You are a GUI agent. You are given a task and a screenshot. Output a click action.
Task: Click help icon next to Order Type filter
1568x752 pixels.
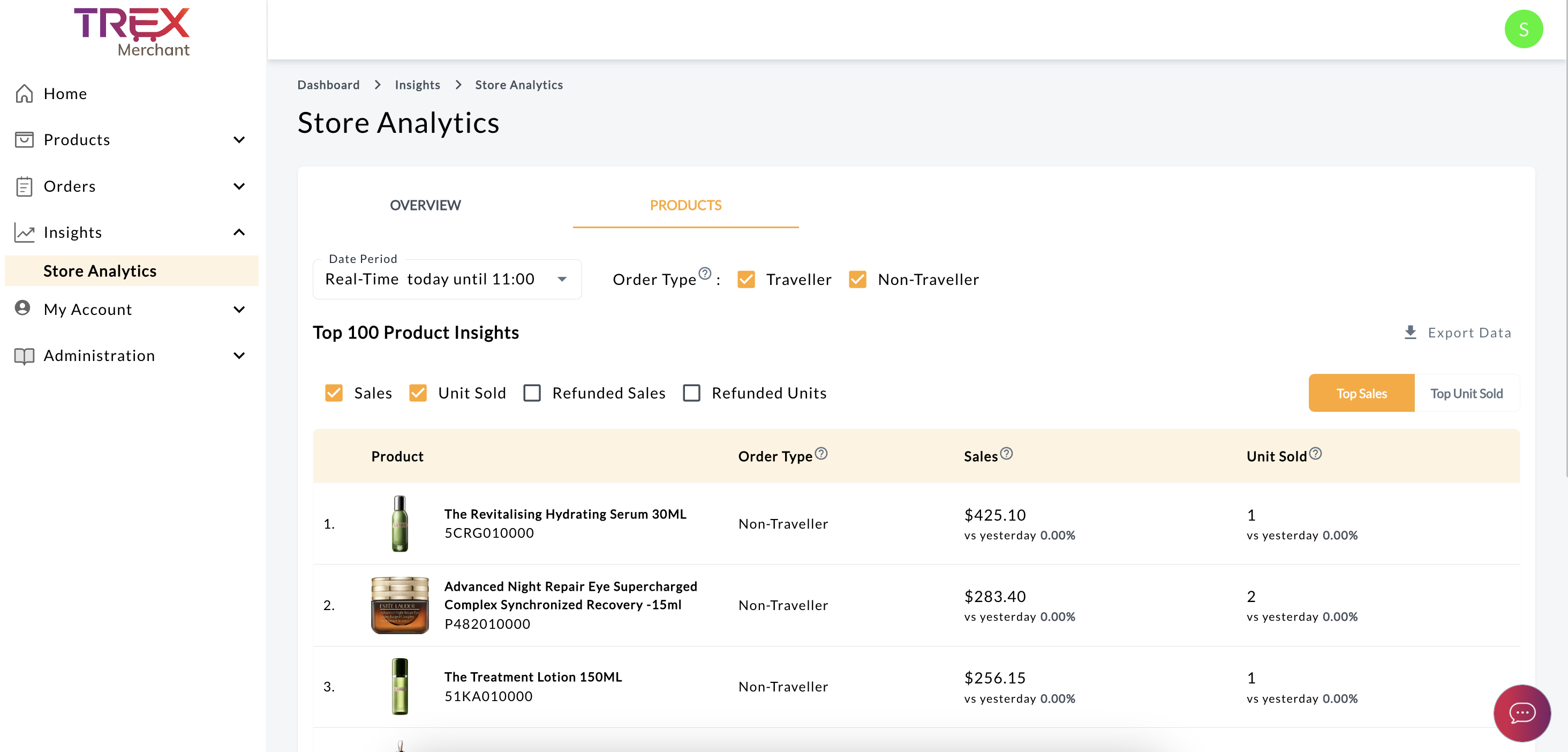(x=704, y=273)
